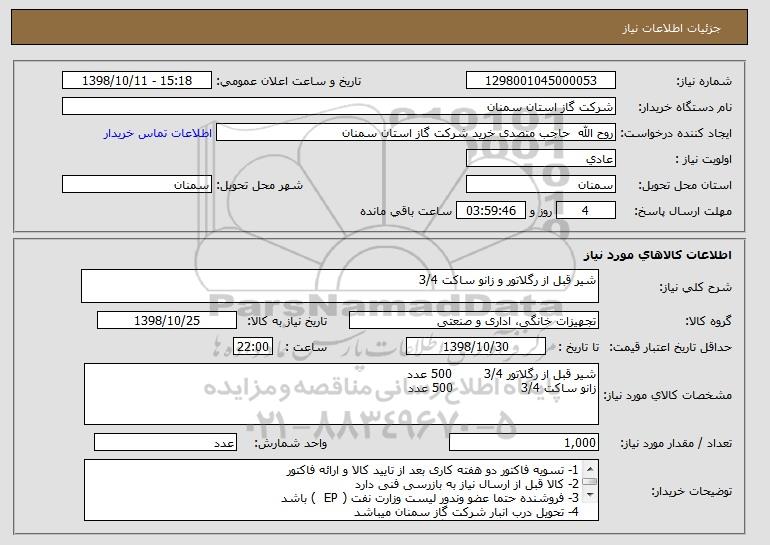
Task: Click the delivery city field next to شهر محل تحویل
Action: (x=137, y=185)
